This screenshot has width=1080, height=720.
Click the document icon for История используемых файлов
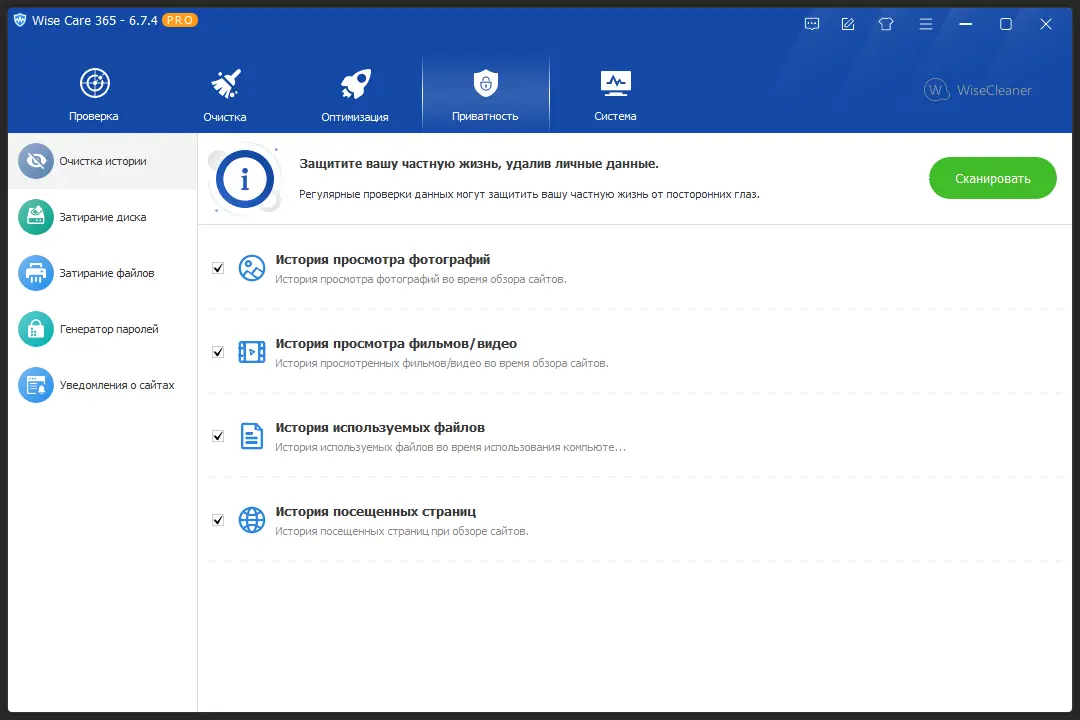point(251,436)
